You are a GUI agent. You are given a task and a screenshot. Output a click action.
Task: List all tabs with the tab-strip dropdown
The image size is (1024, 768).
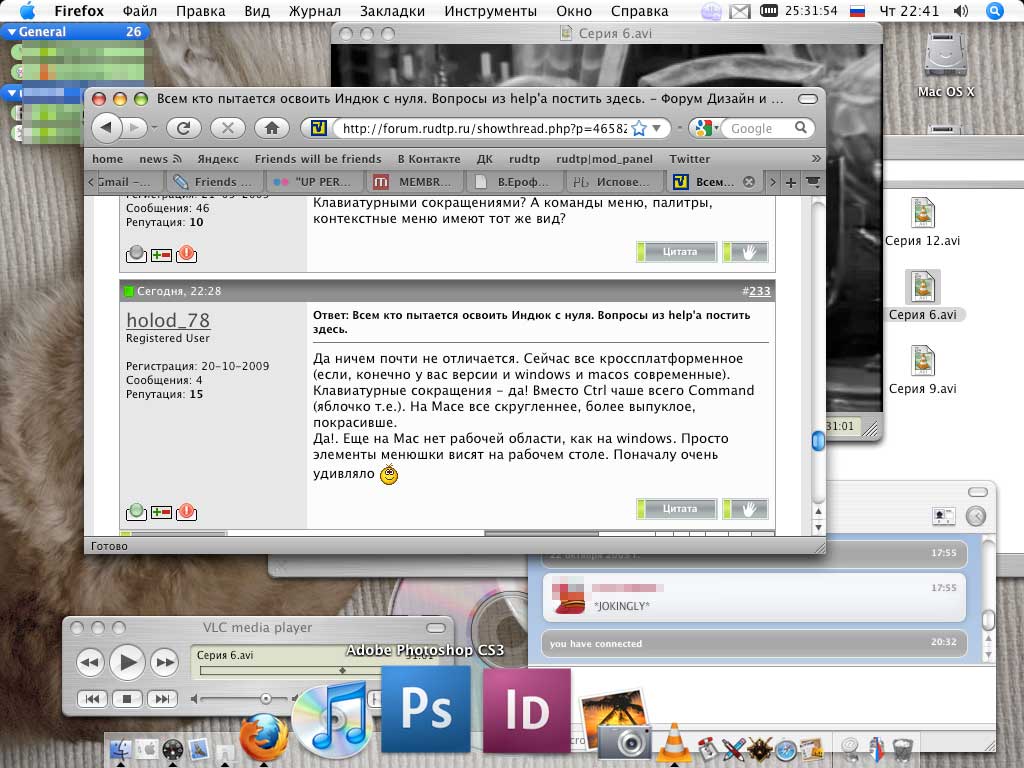pos(813,182)
